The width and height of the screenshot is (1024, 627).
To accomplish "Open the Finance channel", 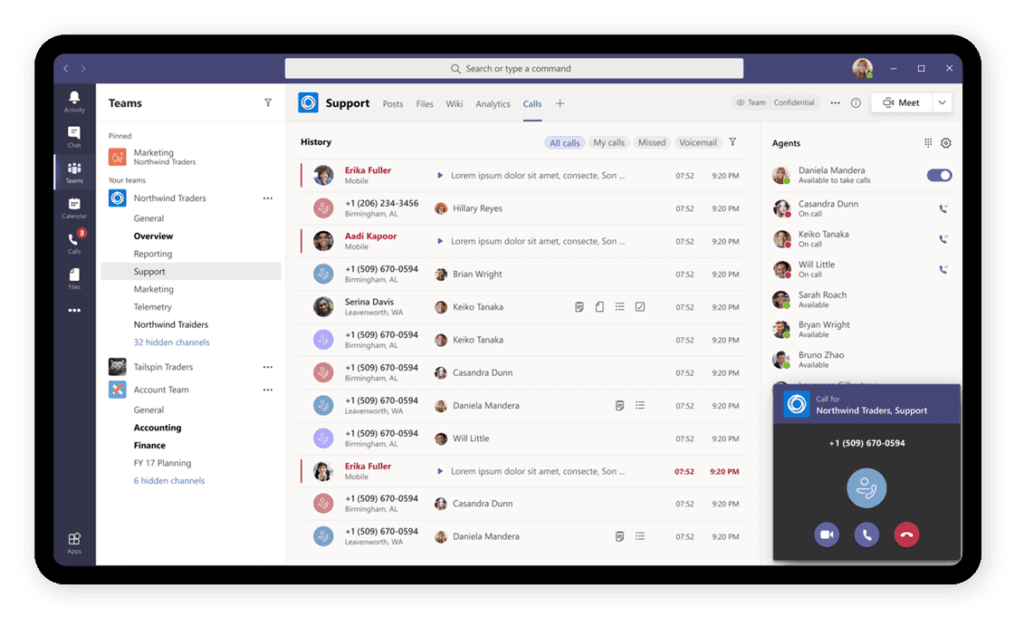I will coord(150,445).
